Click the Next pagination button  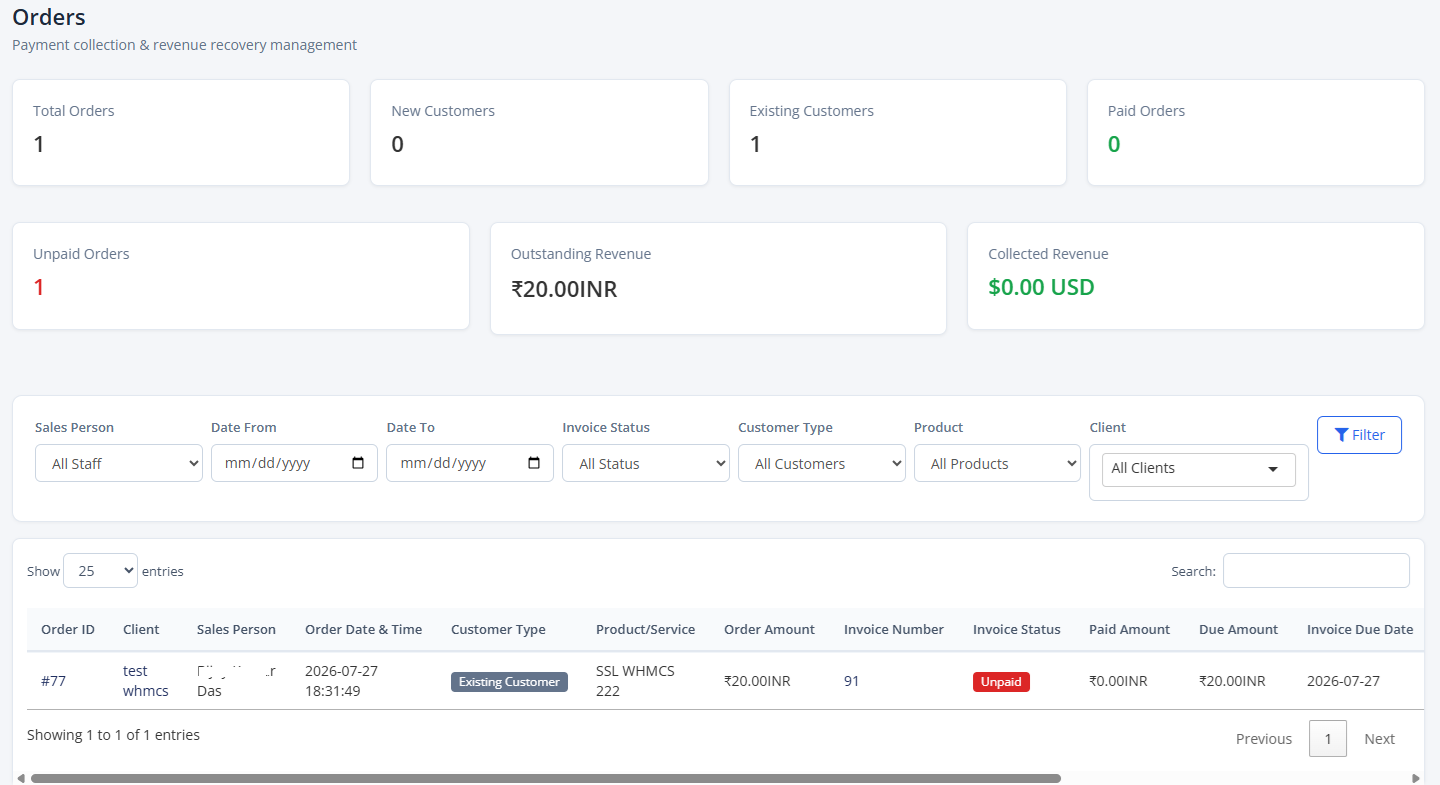(1379, 739)
